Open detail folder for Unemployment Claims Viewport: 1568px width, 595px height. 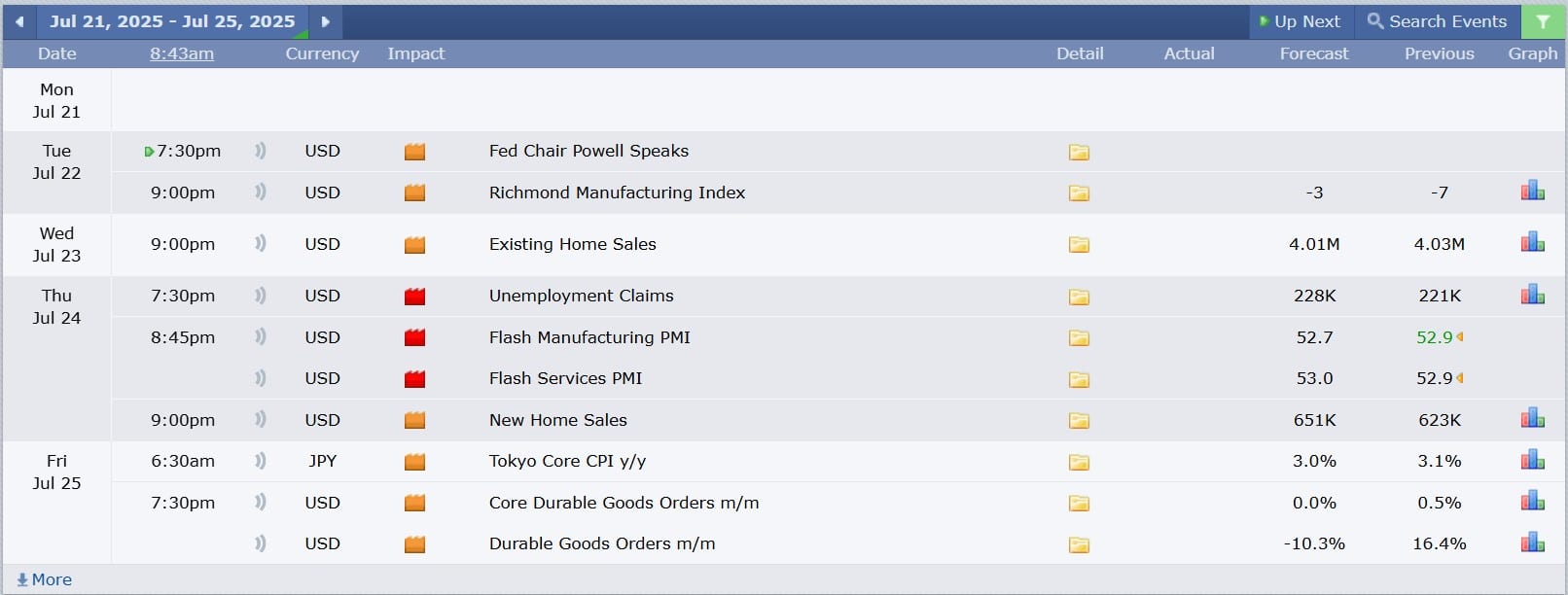pos(1079,297)
